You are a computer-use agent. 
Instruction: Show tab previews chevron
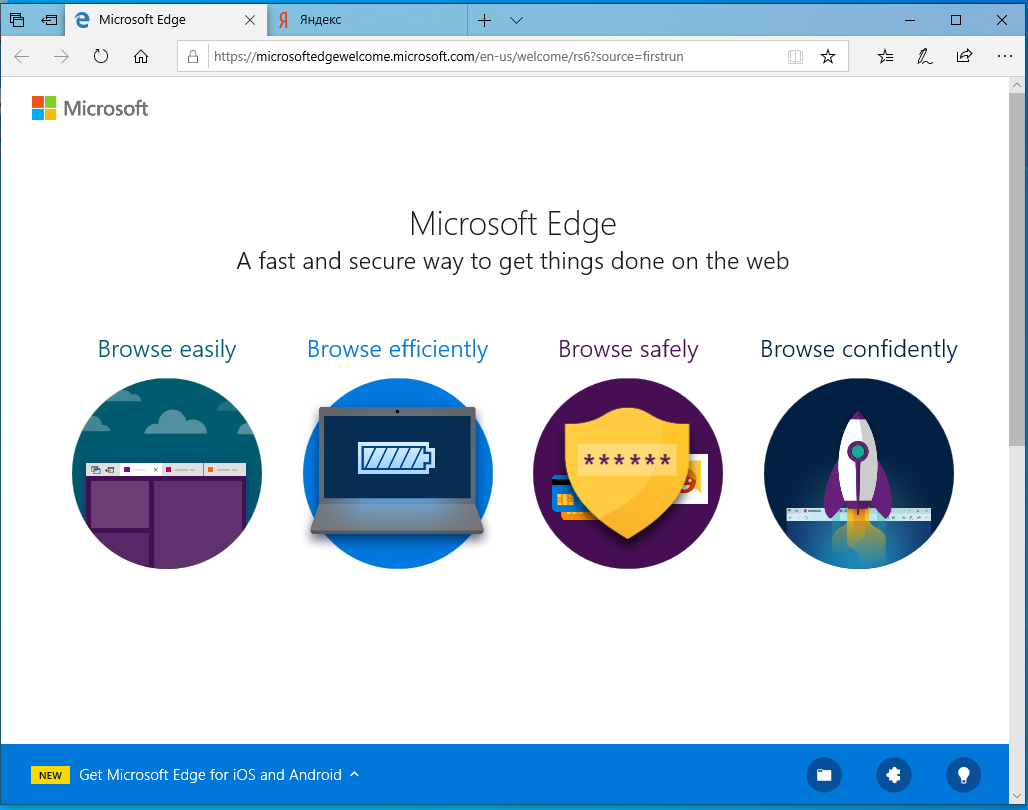tap(517, 20)
